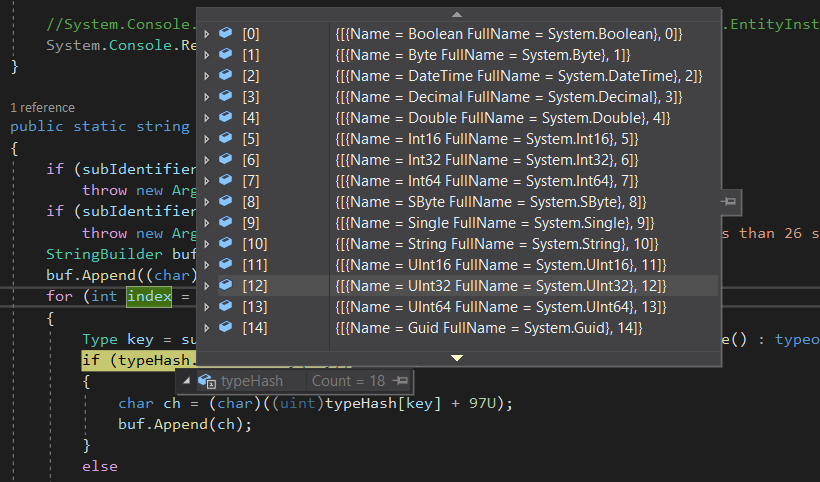Click the cube icon next to [3]

click(225, 97)
